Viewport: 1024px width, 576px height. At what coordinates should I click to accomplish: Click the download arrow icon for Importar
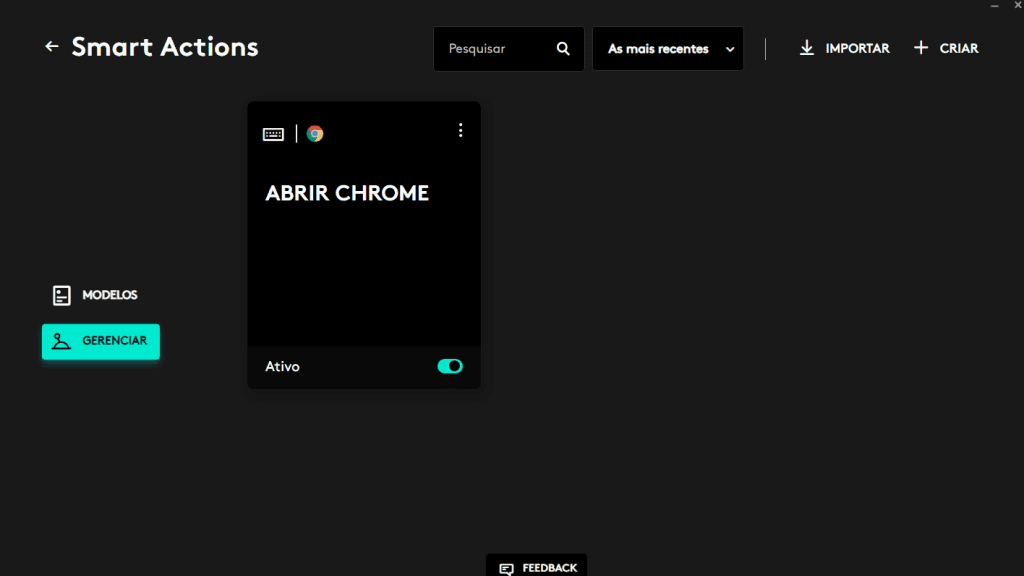pos(807,48)
